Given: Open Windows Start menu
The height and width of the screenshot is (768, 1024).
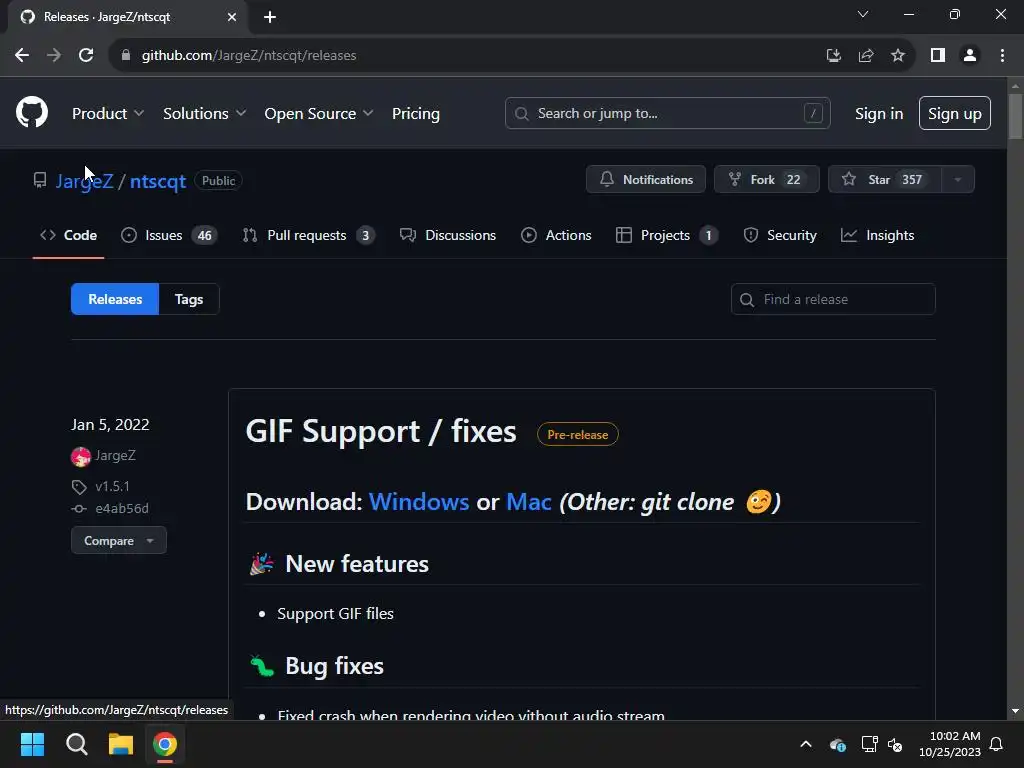Looking at the screenshot, I should pyautogui.click(x=32, y=744).
